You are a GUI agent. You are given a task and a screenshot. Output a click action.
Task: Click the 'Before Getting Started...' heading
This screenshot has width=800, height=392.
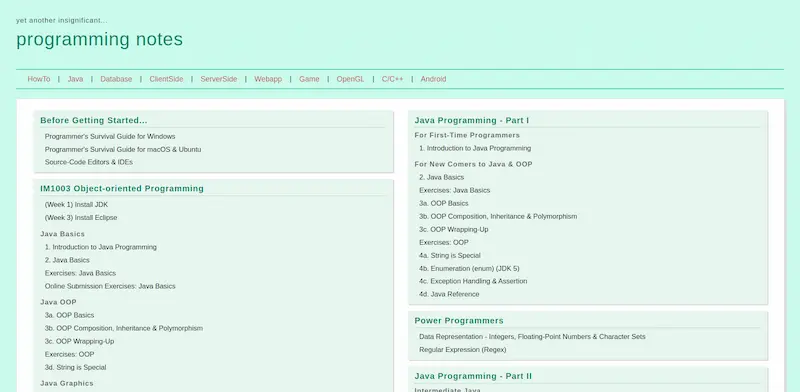pos(94,120)
